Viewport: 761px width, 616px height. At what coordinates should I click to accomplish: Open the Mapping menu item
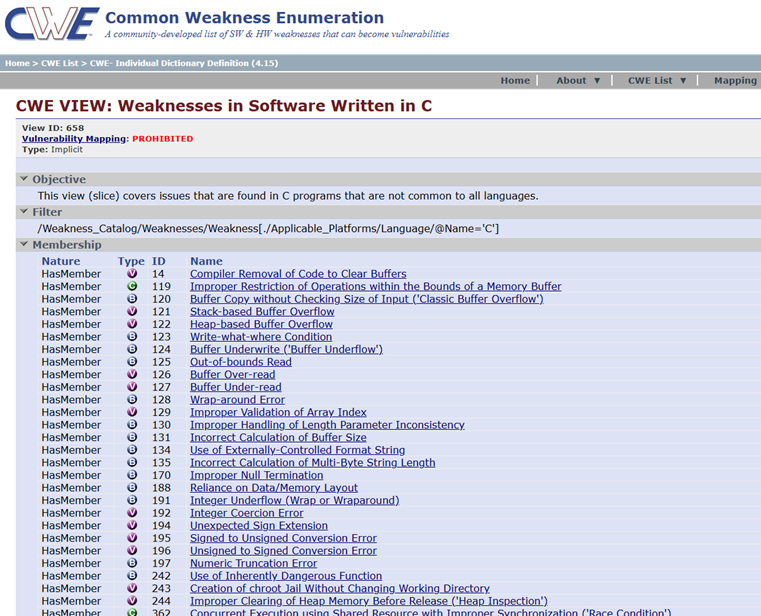click(735, 81)
